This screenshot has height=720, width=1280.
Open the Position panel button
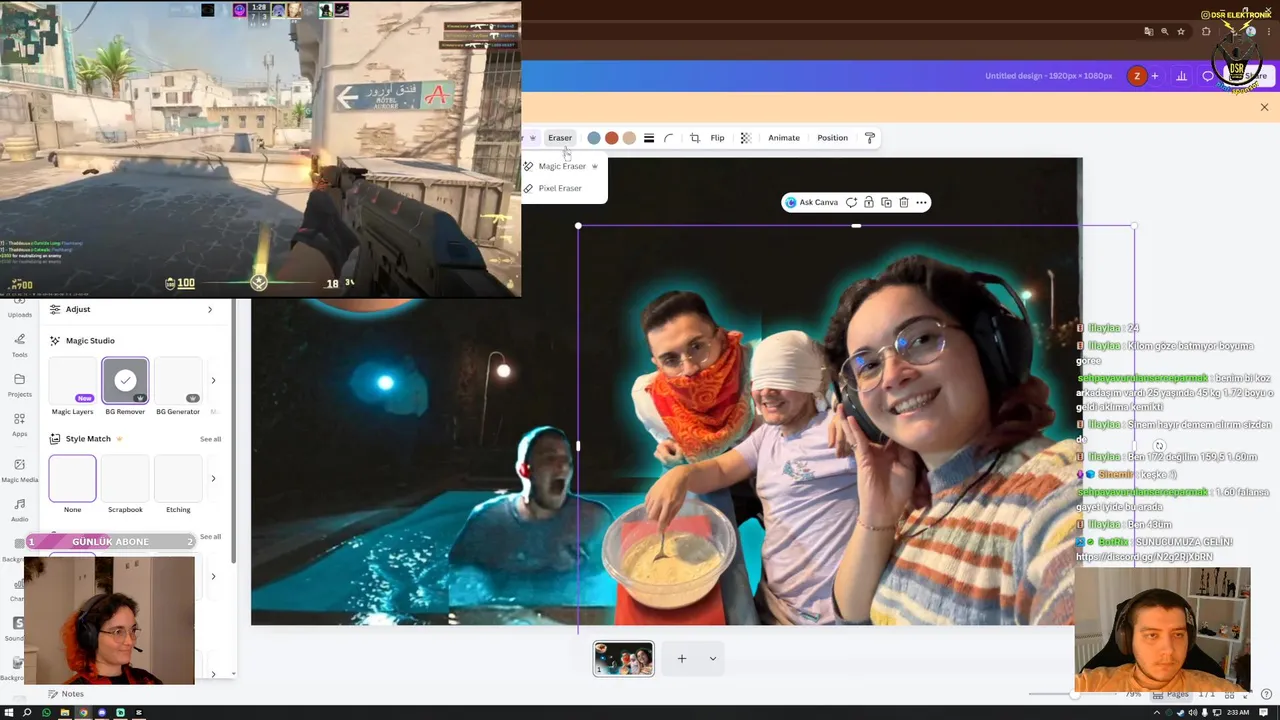(832, 138)
